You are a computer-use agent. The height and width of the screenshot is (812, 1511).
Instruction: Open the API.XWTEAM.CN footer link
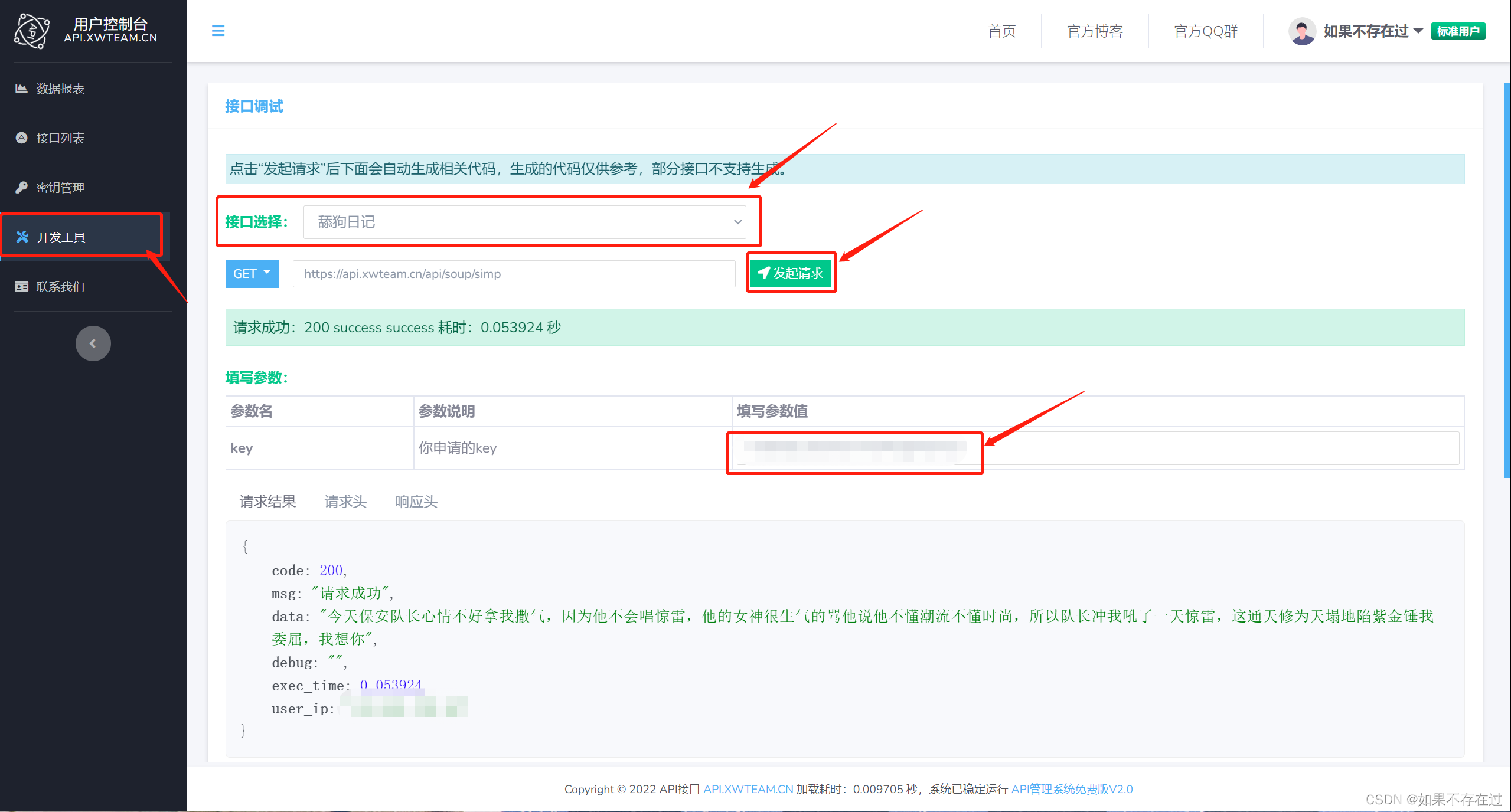coord(748,789)
